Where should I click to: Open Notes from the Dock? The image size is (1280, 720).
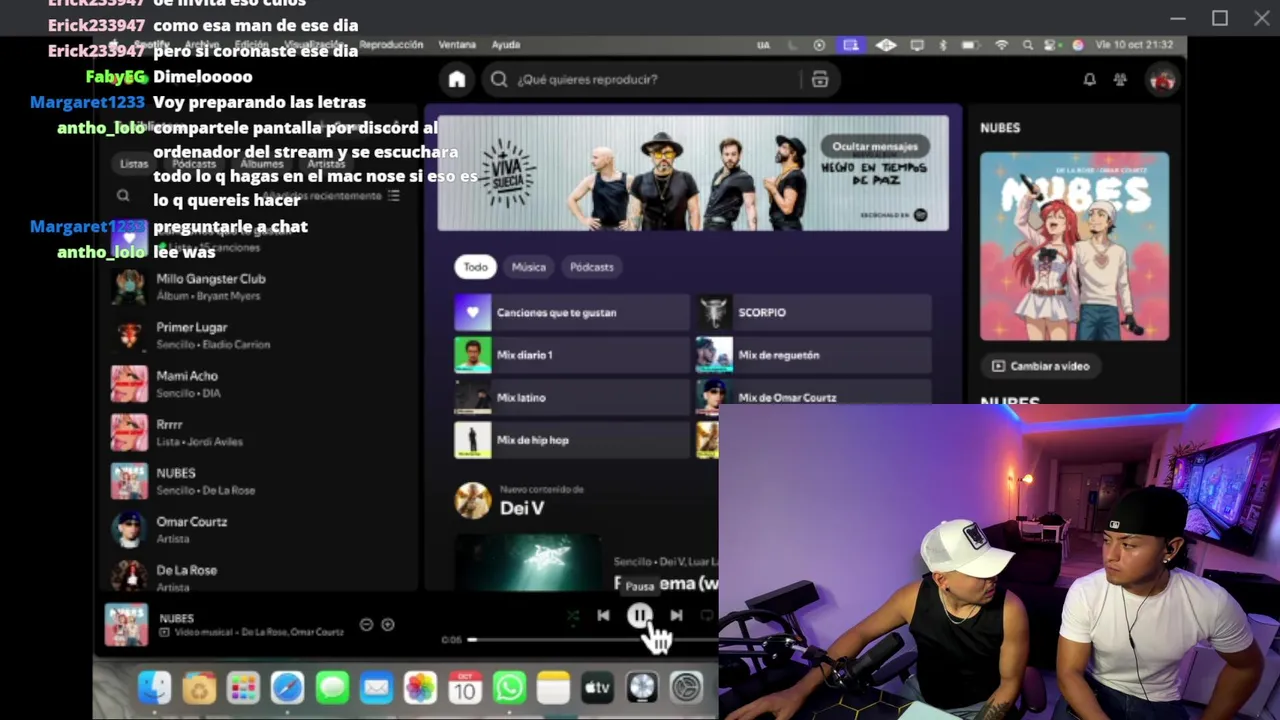(553, 687)
